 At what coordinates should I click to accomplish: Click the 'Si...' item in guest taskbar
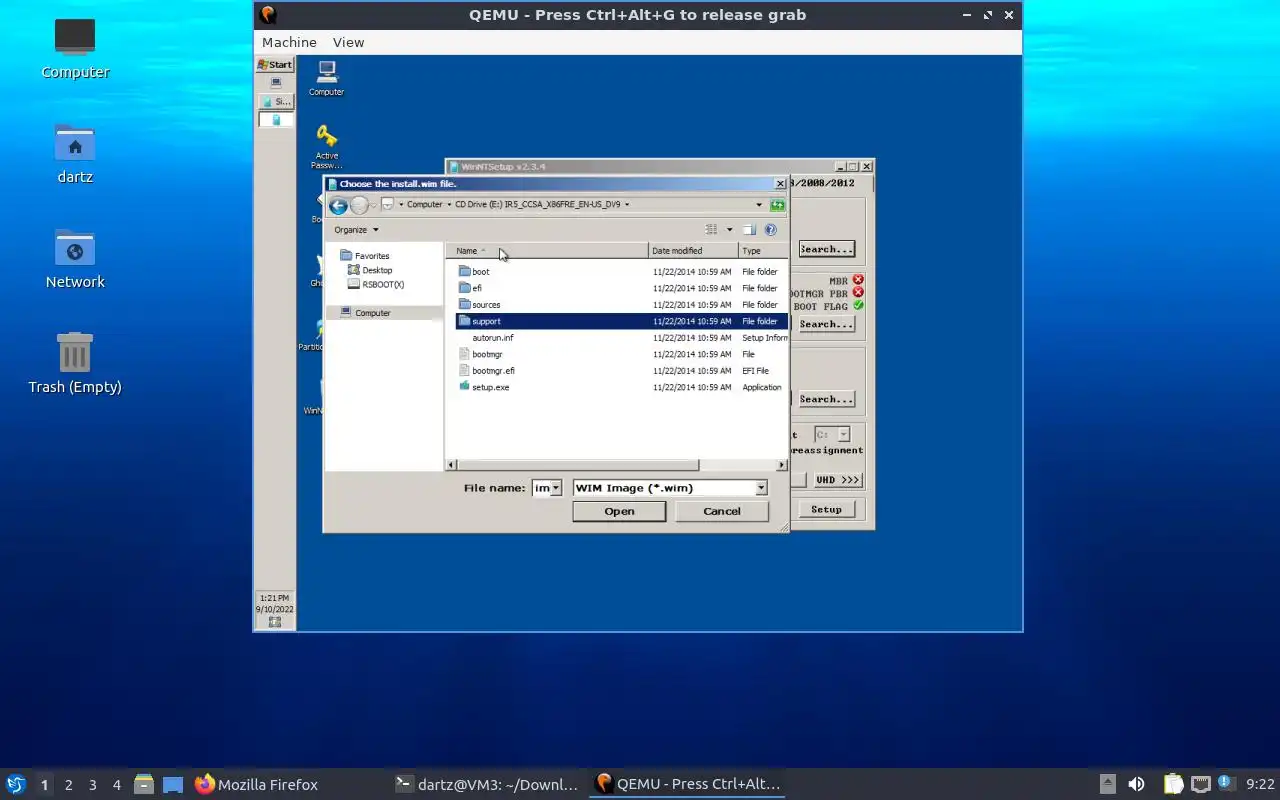(x=276, y=101)
